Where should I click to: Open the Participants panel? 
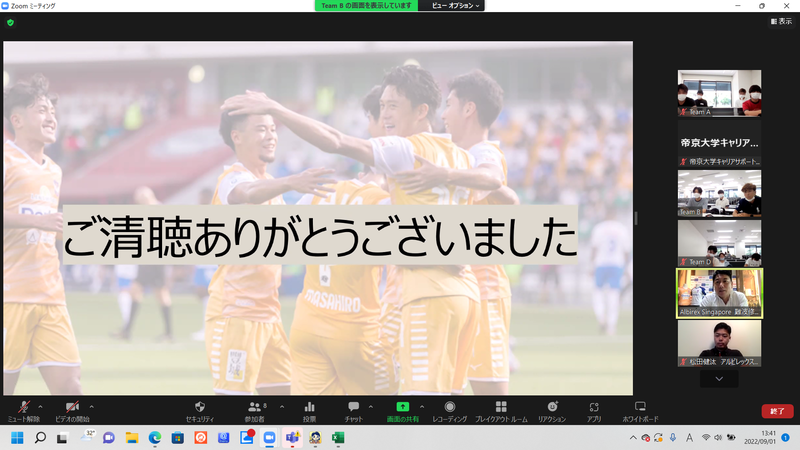point(256,409)
